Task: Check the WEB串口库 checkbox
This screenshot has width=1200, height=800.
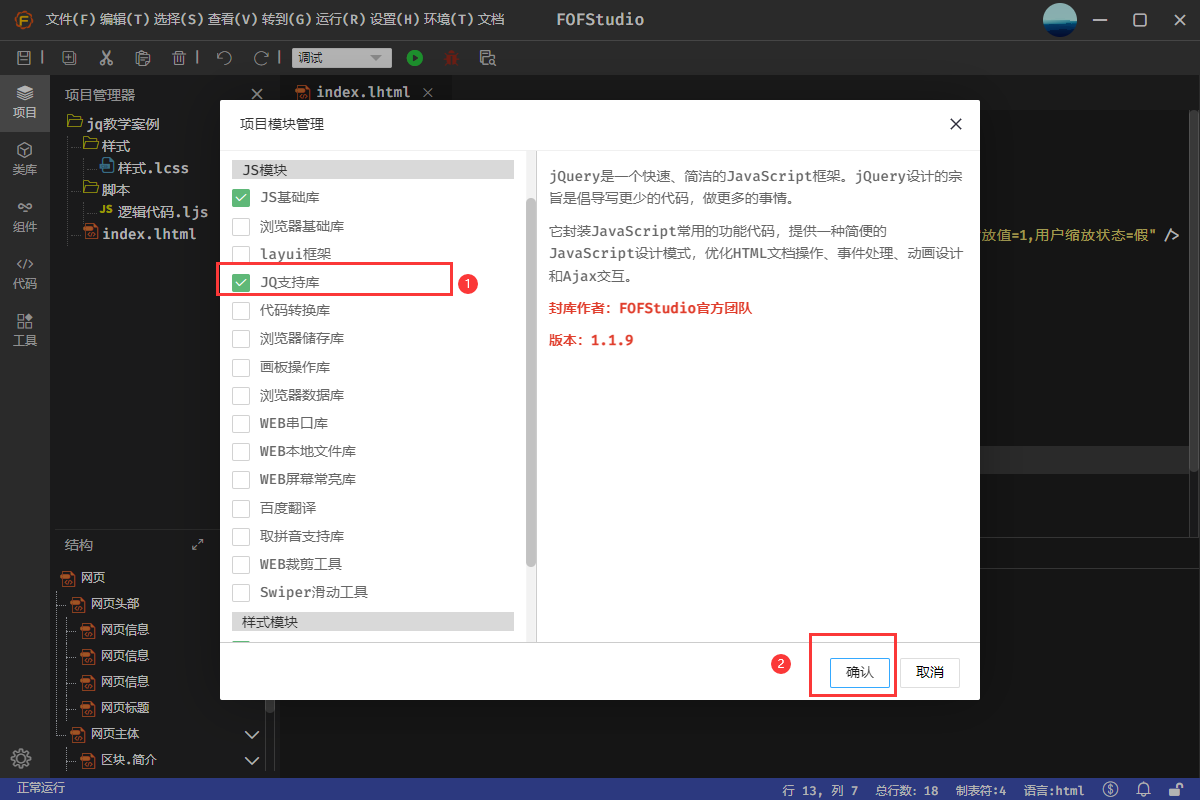Action: [x=241, y=423]
